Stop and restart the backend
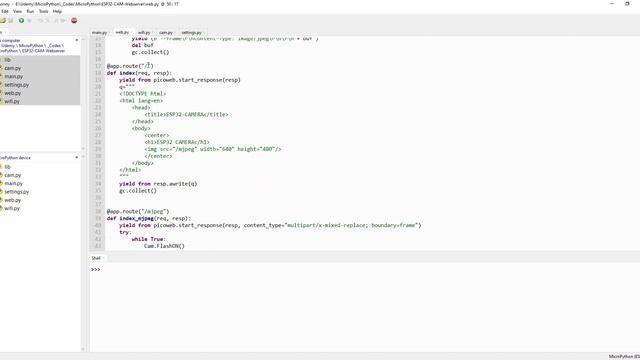 [x=74, y=20]
